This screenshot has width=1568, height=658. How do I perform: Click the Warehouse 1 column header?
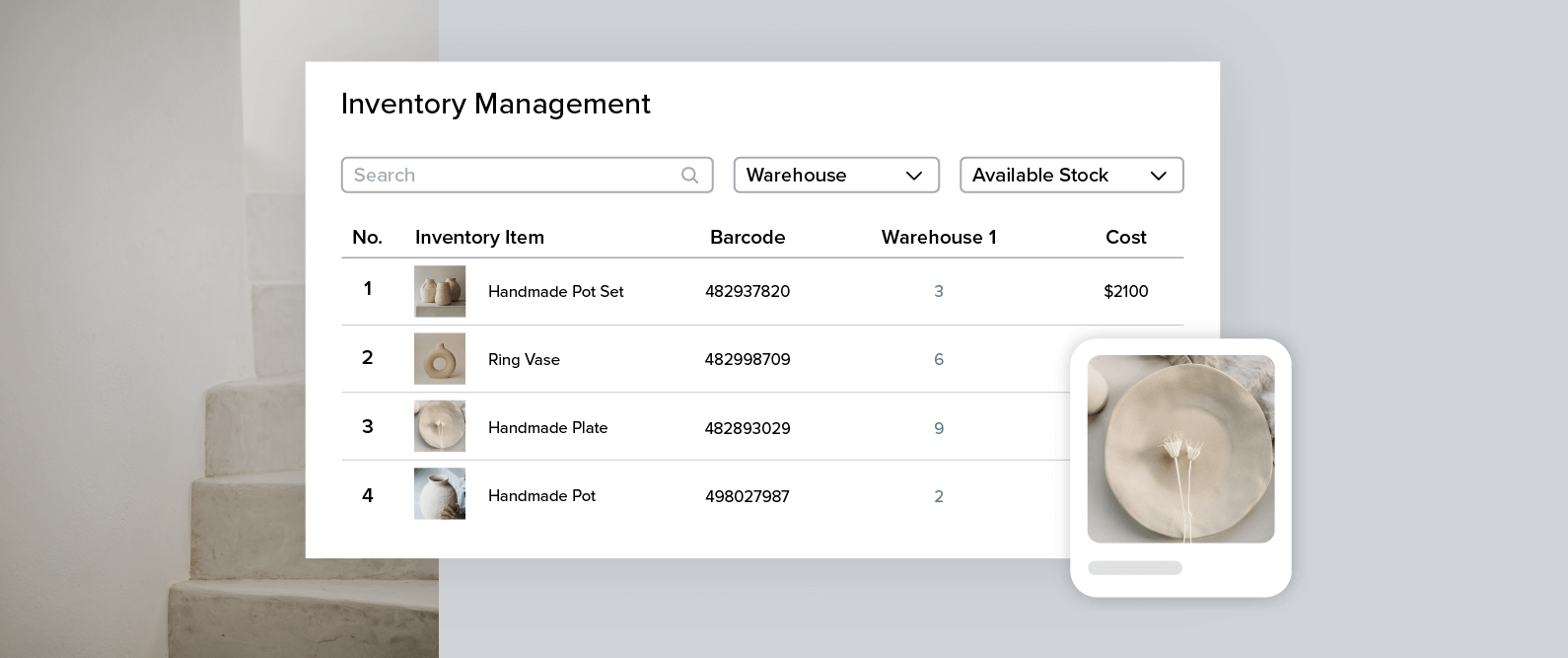point(939,238)
